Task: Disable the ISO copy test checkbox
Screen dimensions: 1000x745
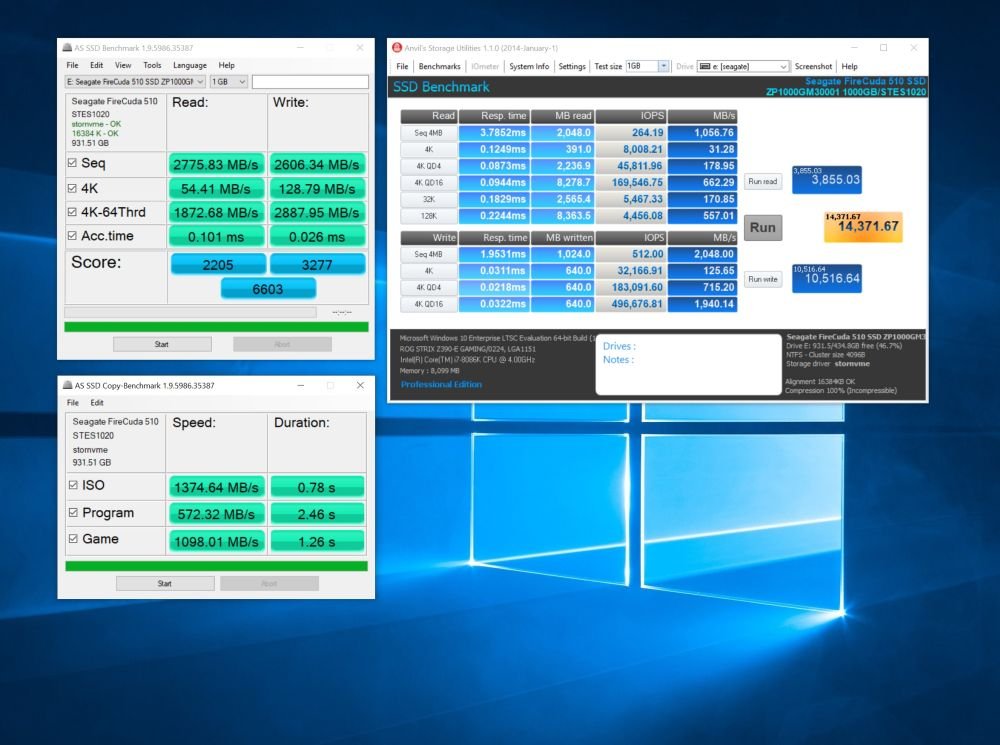Action: 73,485
